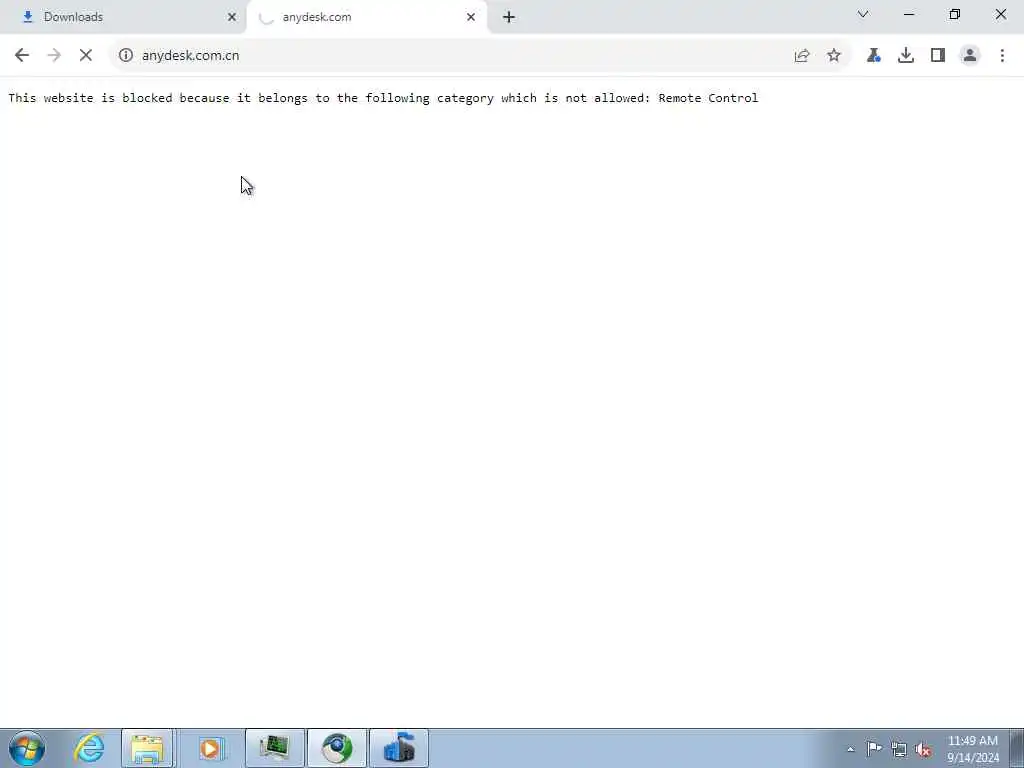The height and width of the screenshot is (768, 1024).
Task: Show hidden system tray icons
Action: (x=850, y=749)
